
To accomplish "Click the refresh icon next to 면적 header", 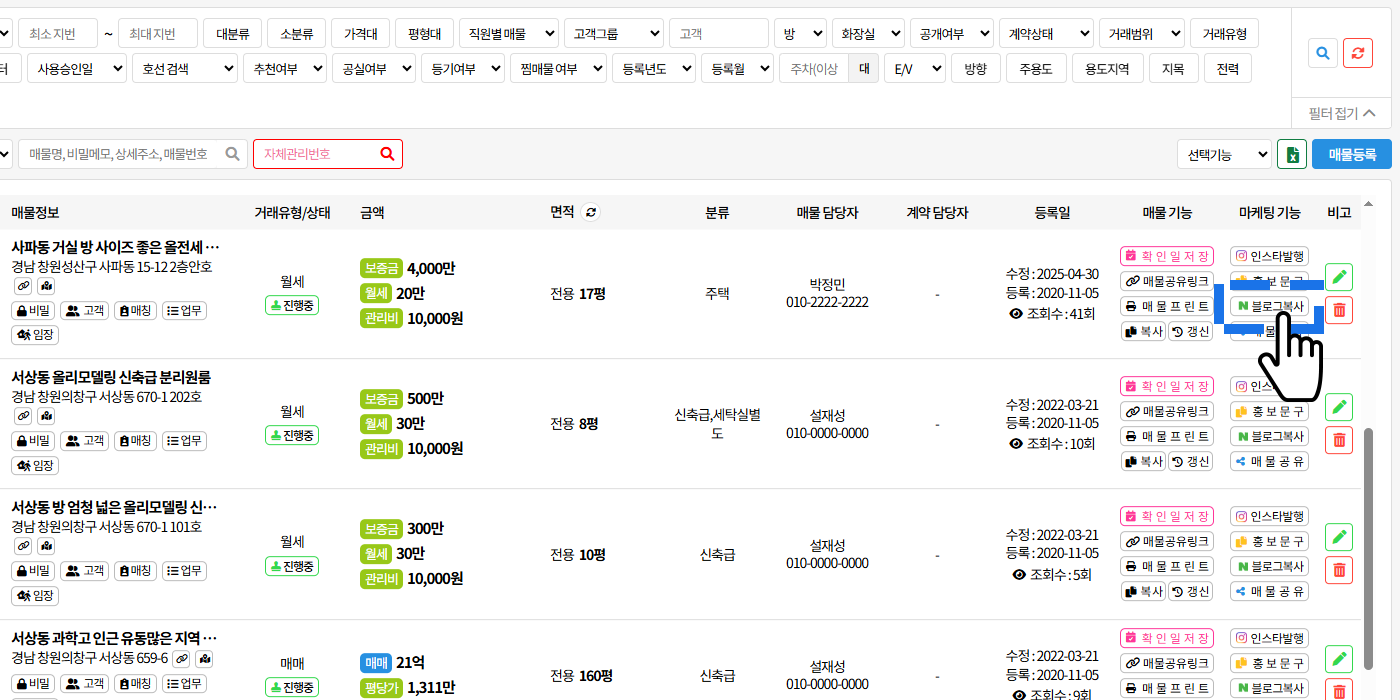I will click(x=591, y=212).
